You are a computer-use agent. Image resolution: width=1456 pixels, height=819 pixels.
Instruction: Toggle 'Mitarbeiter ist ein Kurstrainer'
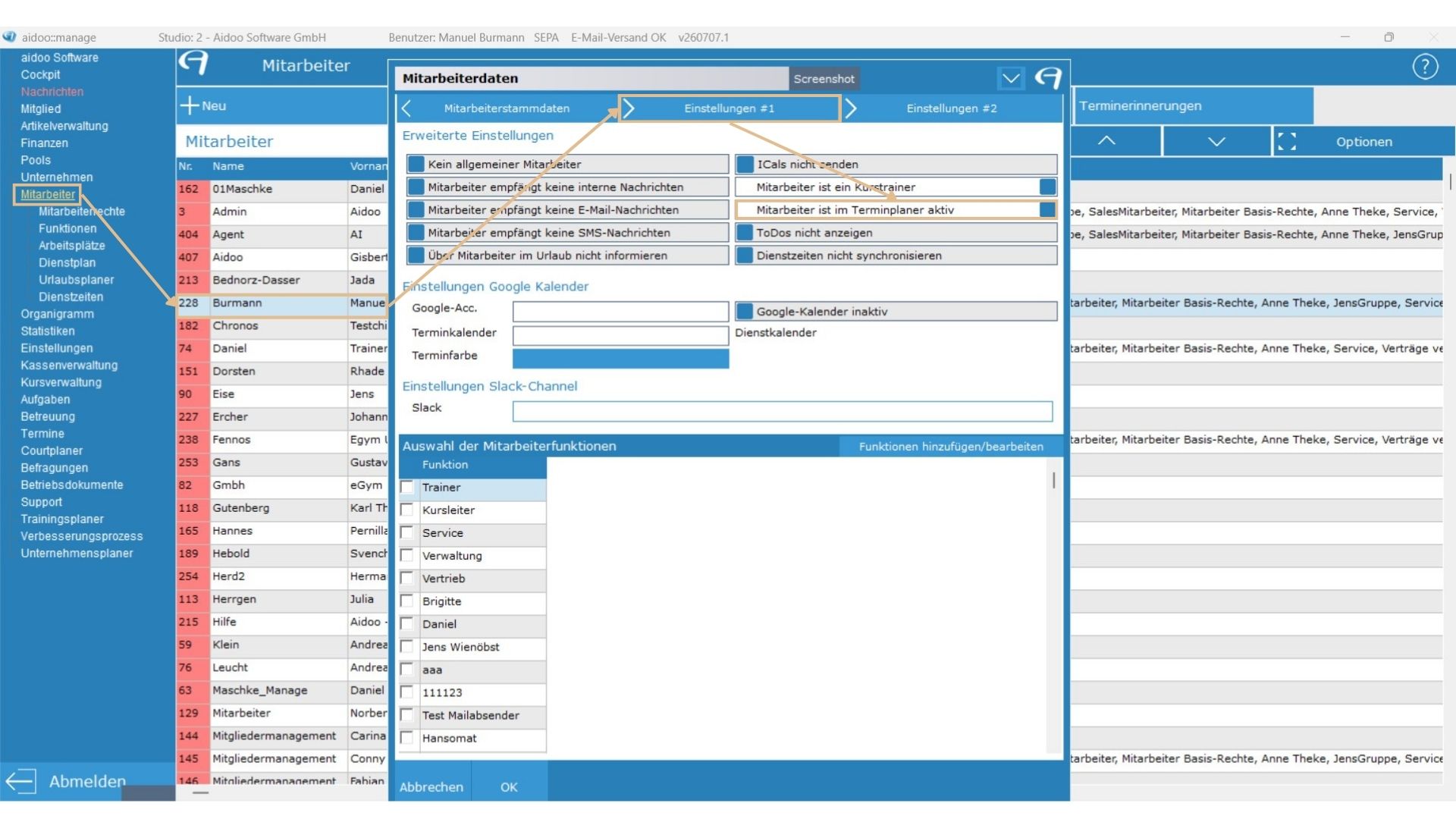(896, 187)
